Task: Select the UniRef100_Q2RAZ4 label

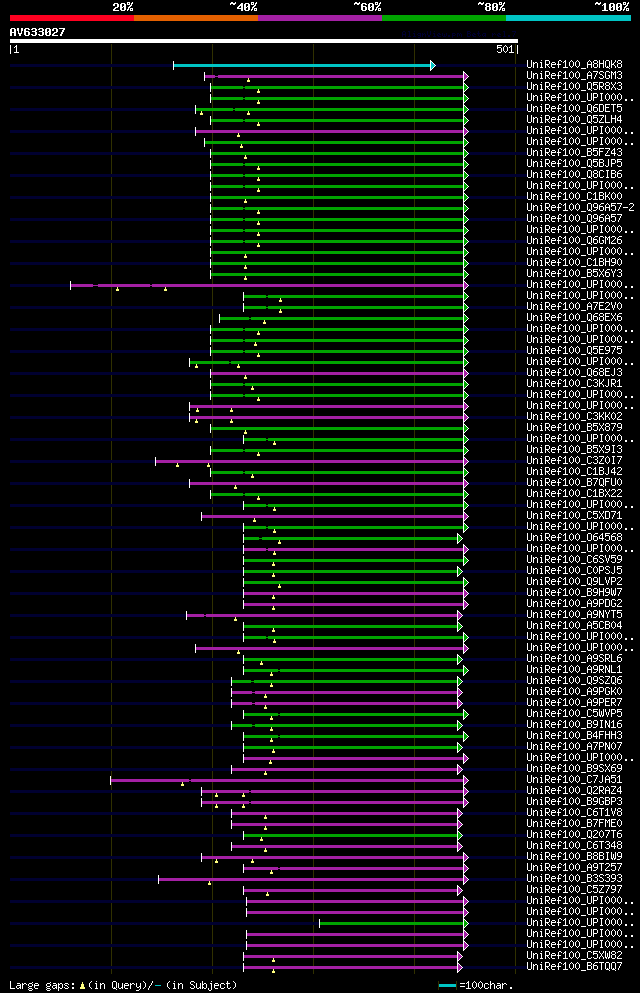Action: (x=574, y=791)
